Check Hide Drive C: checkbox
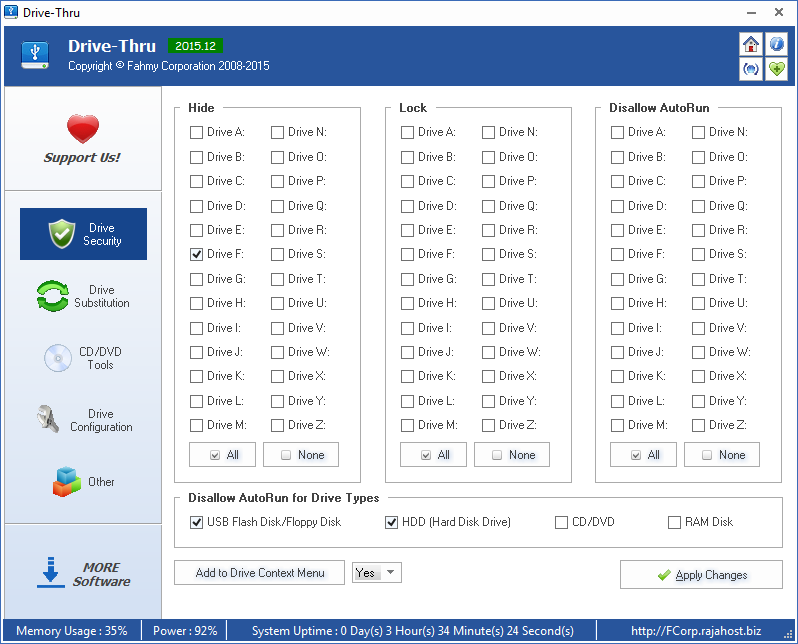Image resolution: width=798 pixels, height=644 pixels. [x=196, y=181]
